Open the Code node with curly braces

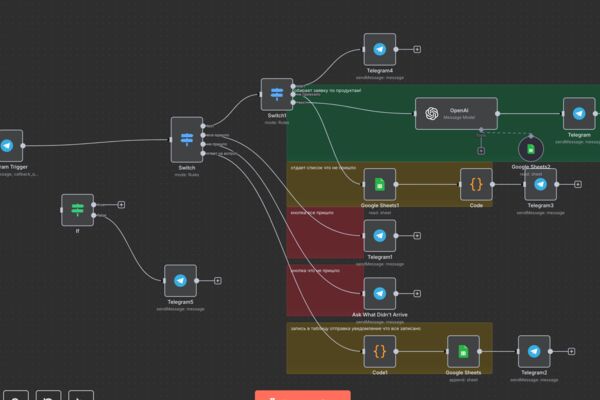(476, 184)
